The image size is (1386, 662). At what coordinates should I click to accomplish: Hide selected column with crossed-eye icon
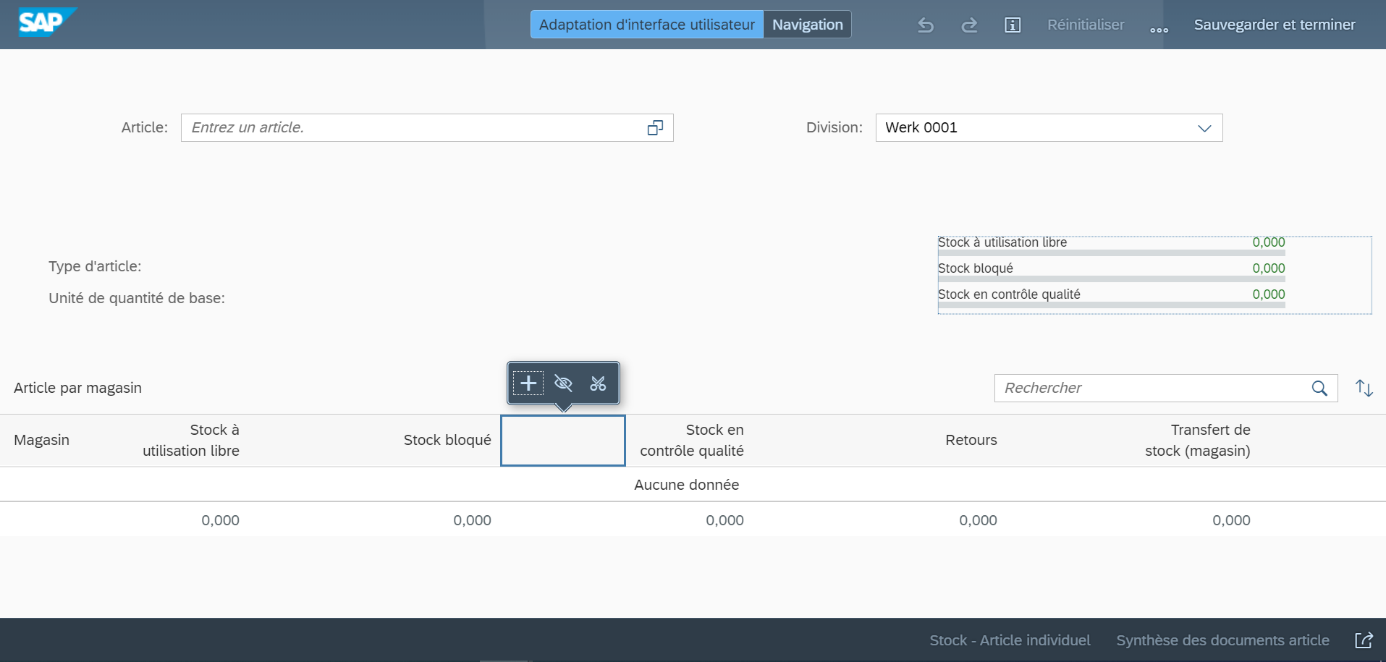563,383
